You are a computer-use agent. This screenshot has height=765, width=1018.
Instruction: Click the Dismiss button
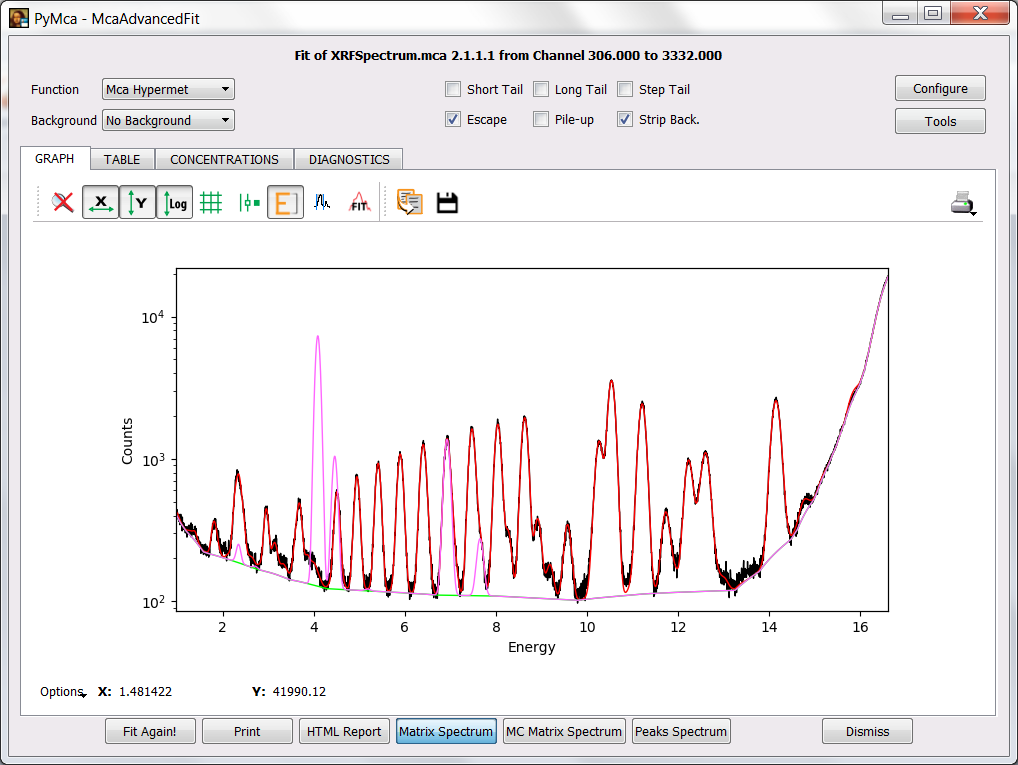(867, 732)
